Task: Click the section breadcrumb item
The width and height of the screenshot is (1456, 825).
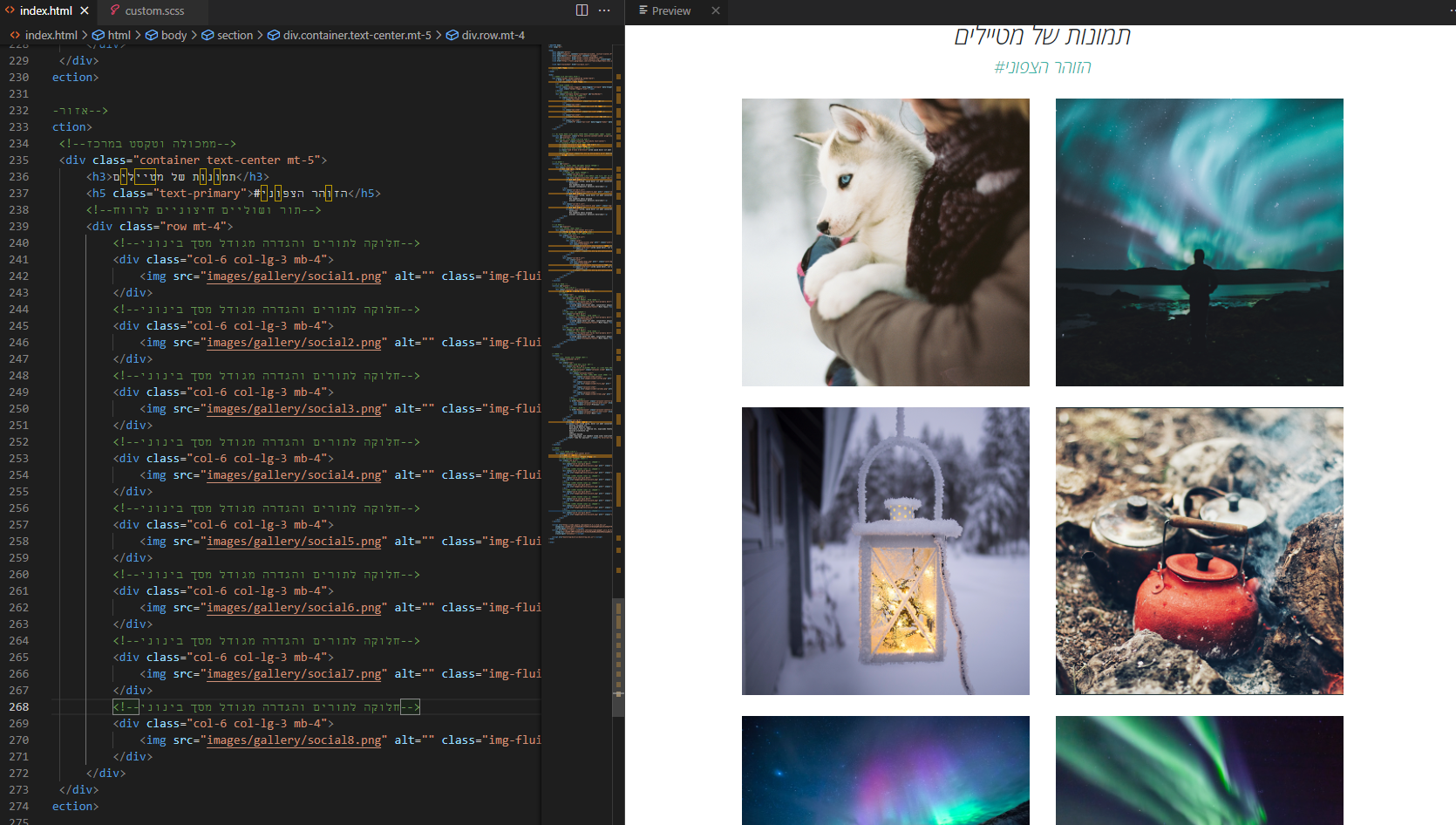Action: point(235,35)
